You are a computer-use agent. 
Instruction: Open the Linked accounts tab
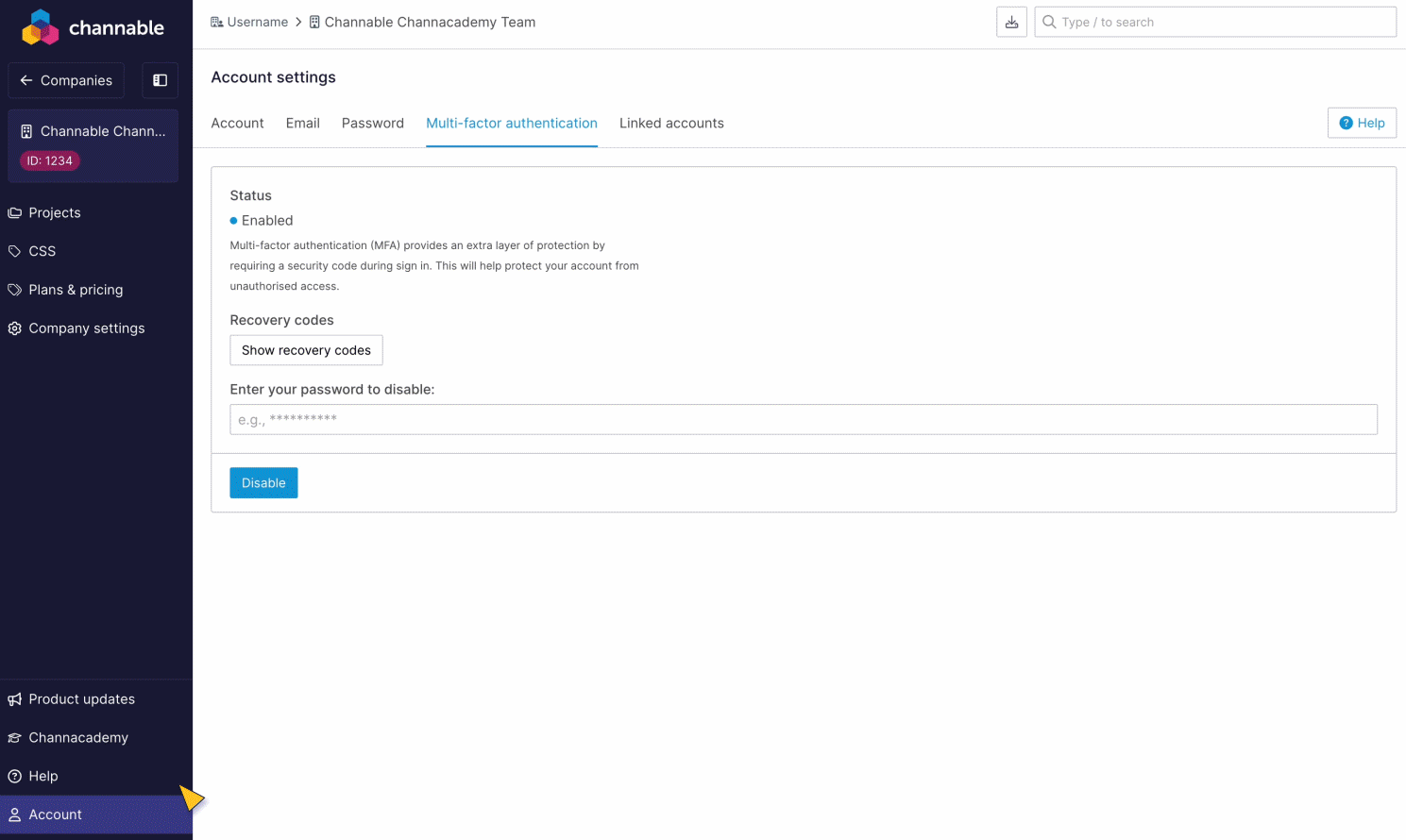coord(671,124)
